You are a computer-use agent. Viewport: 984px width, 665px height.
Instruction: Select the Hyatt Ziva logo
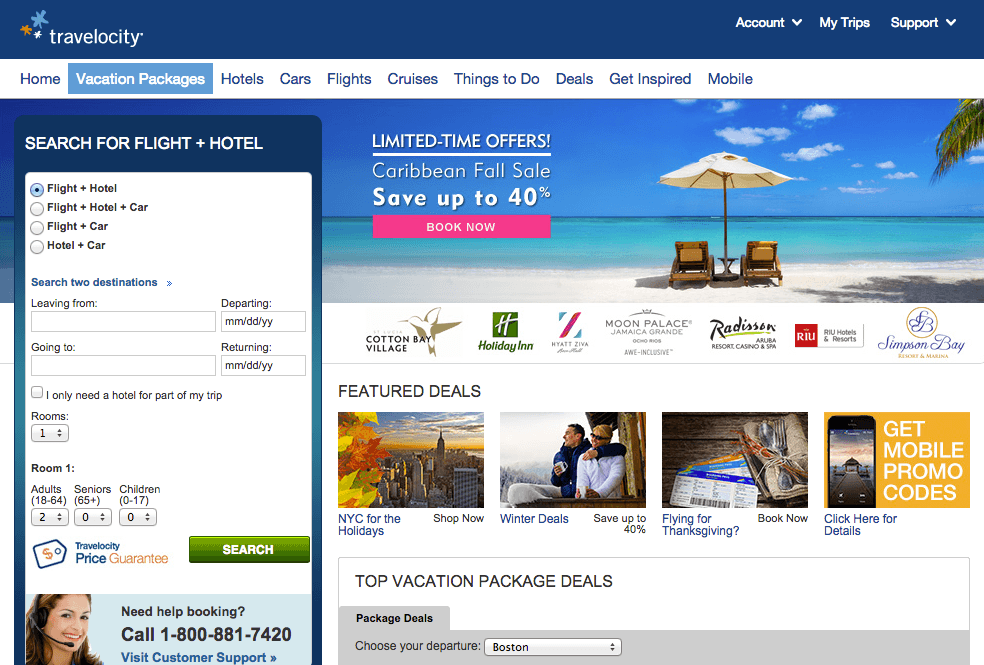pos(570,332)
